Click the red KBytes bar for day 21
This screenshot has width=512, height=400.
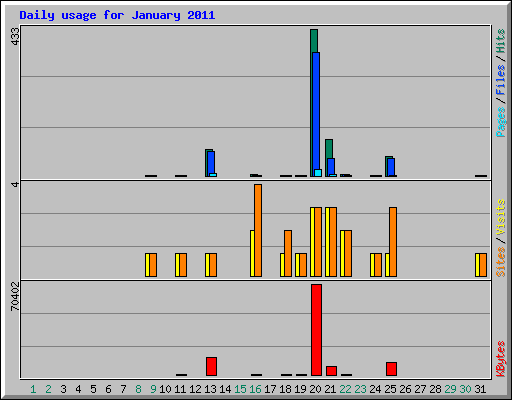coord(331,371)
